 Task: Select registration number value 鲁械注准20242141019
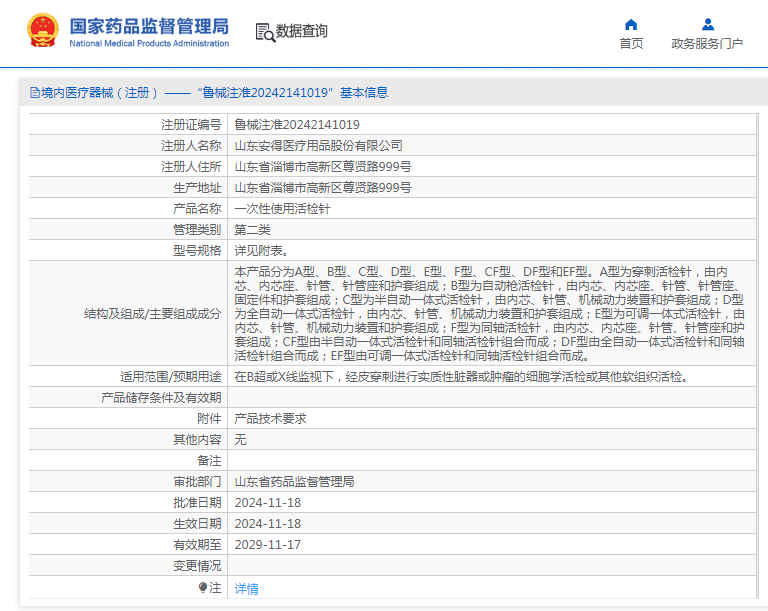point(297,125)
